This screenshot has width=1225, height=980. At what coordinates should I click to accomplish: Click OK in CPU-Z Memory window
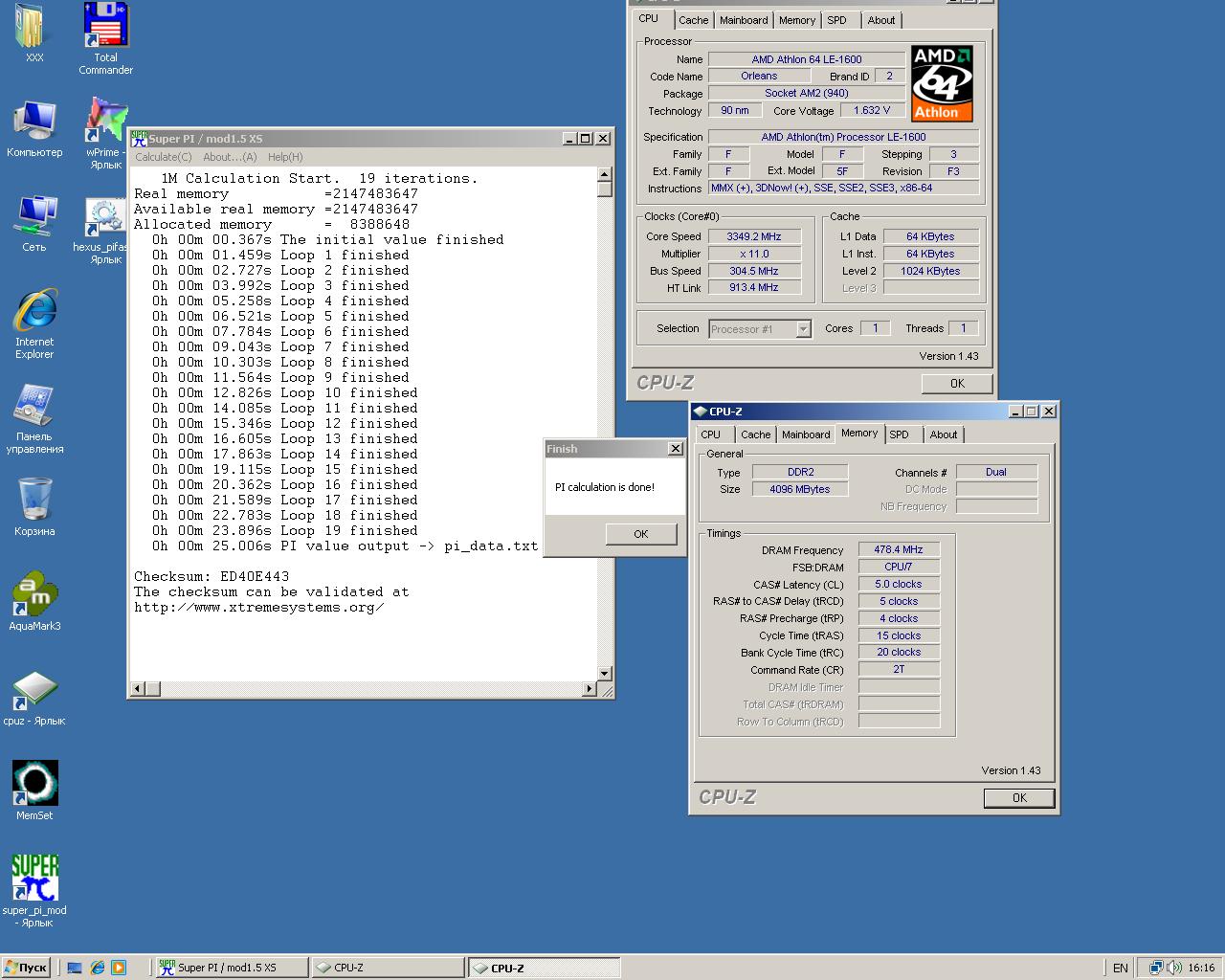pos(1019,797)
